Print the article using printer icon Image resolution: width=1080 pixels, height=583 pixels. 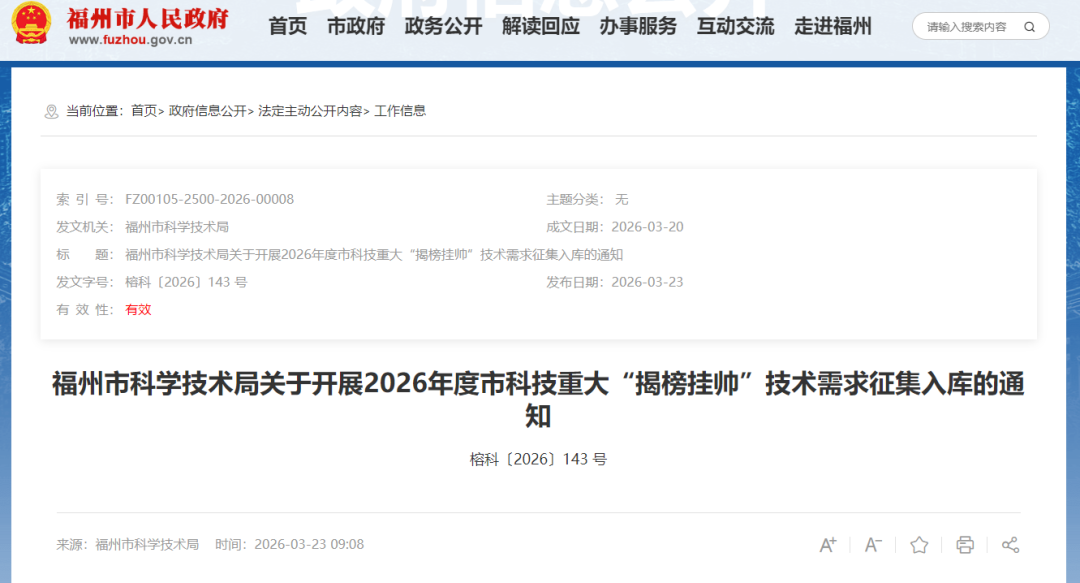tap(965, 545)
